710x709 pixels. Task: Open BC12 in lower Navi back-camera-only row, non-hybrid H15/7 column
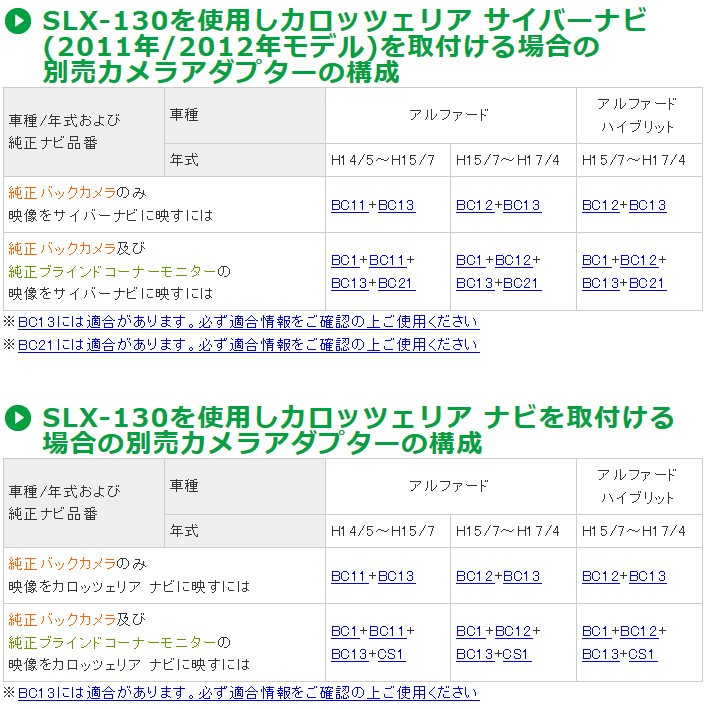475,576
